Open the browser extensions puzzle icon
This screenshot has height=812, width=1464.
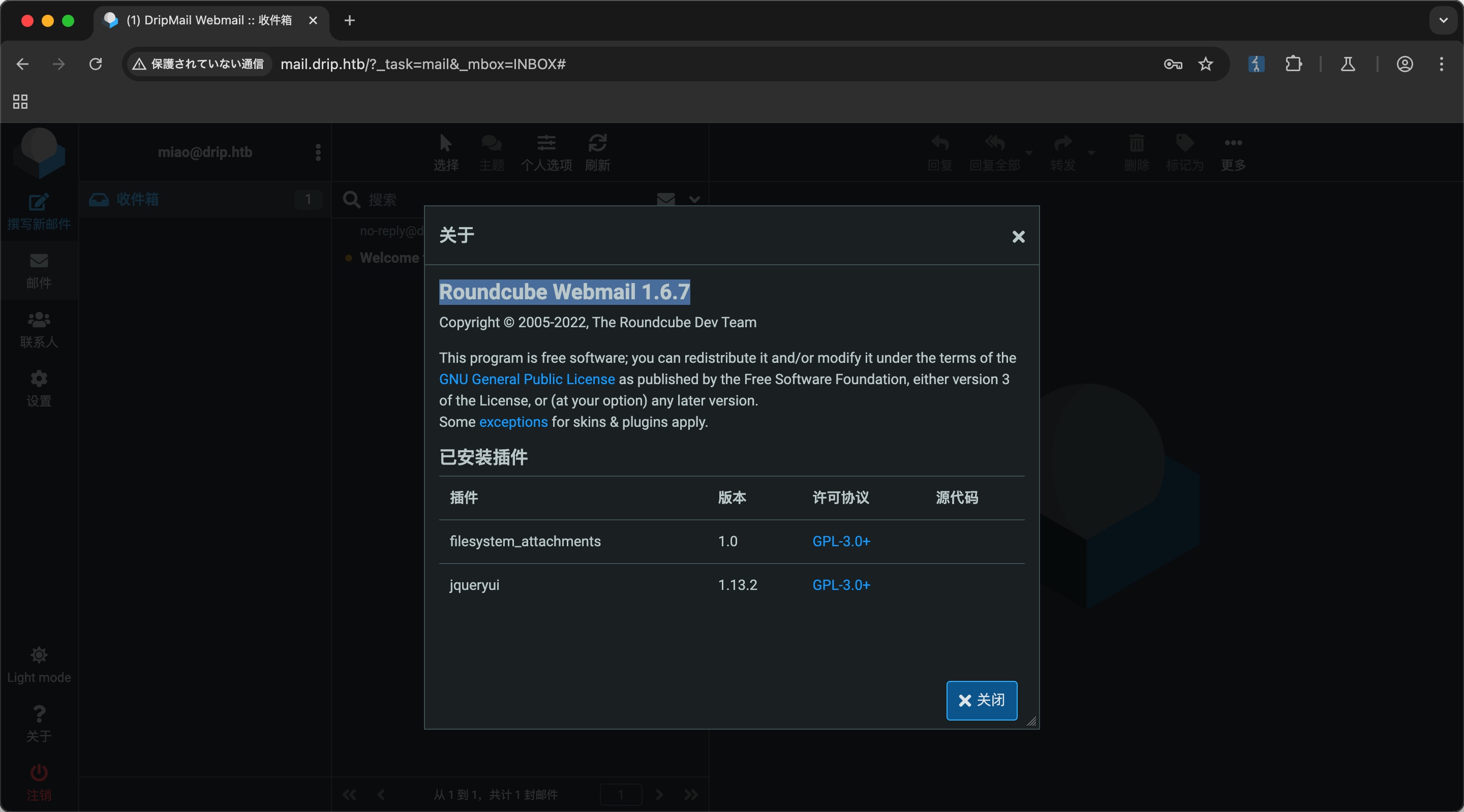[x=1294, y=64]
